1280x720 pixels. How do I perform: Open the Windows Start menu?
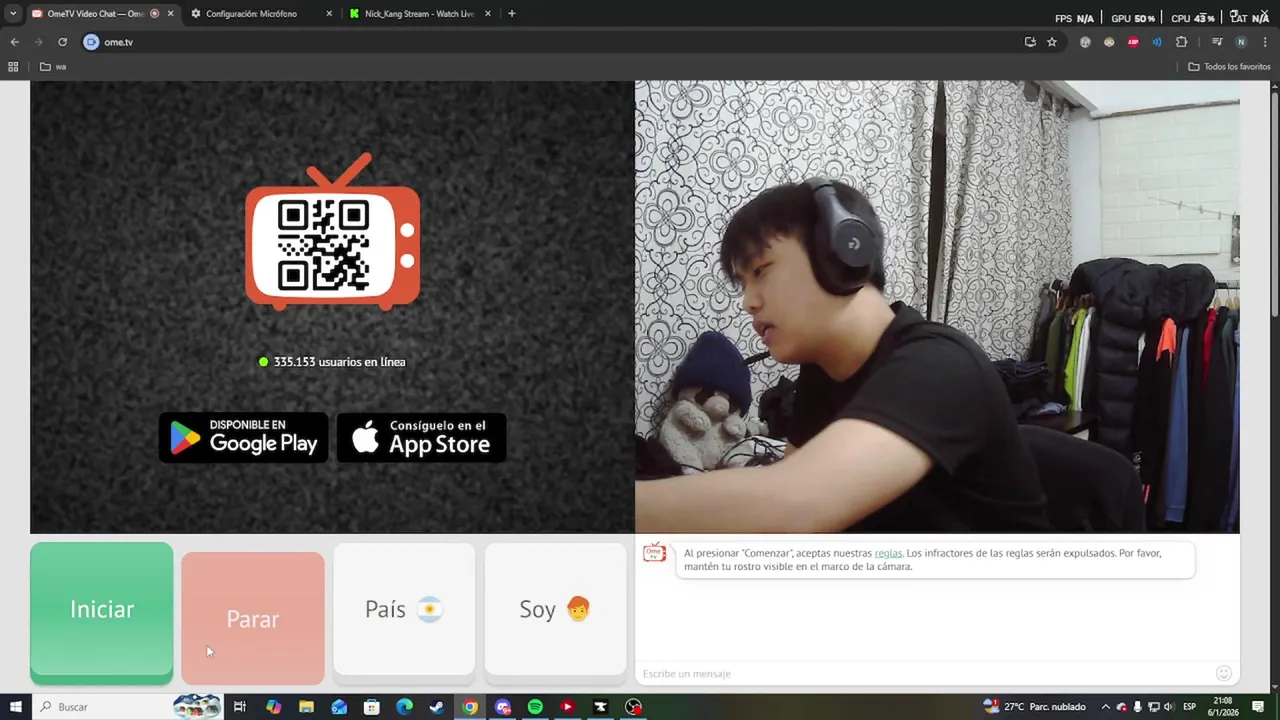click(15, 707)
